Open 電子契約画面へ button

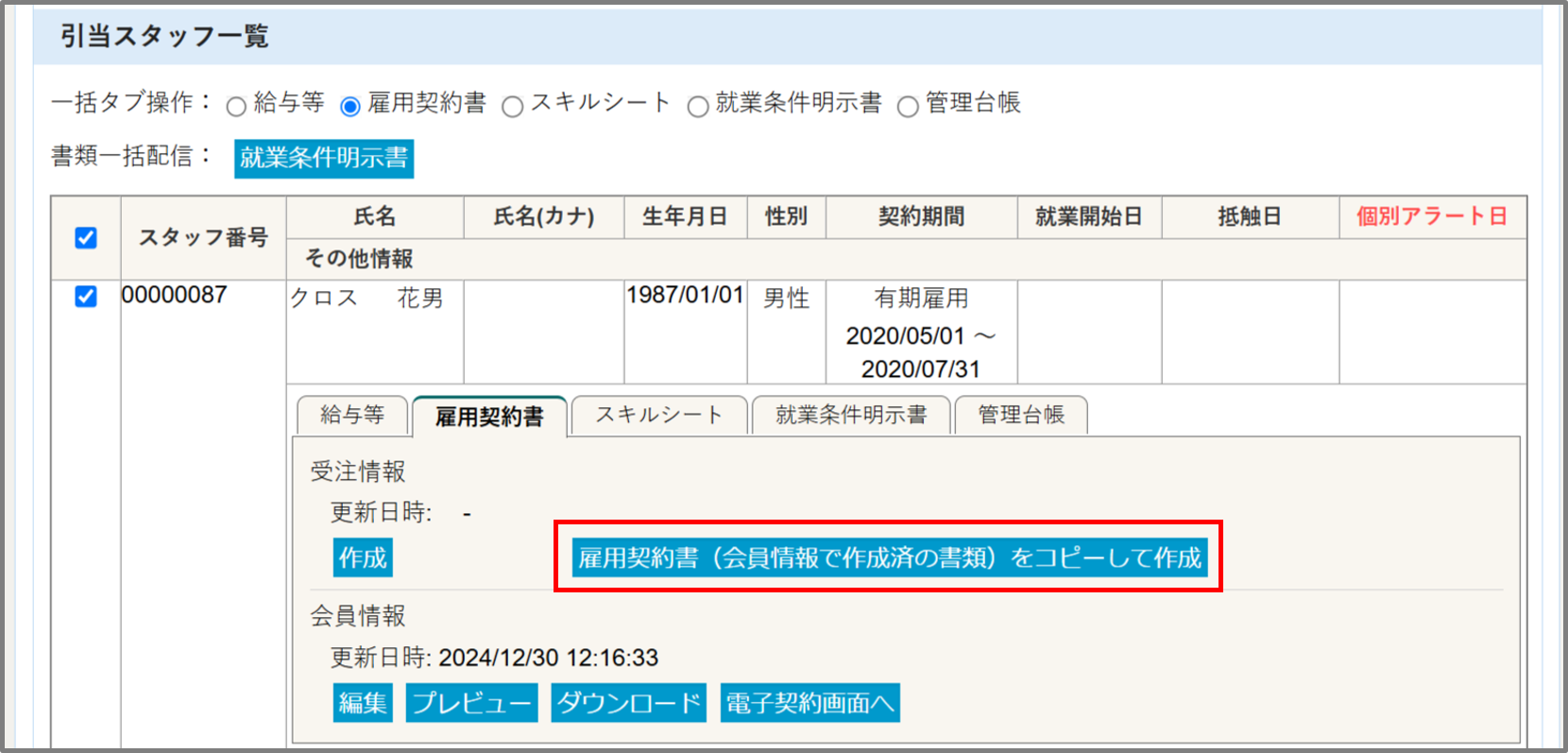tap(810, 703)
